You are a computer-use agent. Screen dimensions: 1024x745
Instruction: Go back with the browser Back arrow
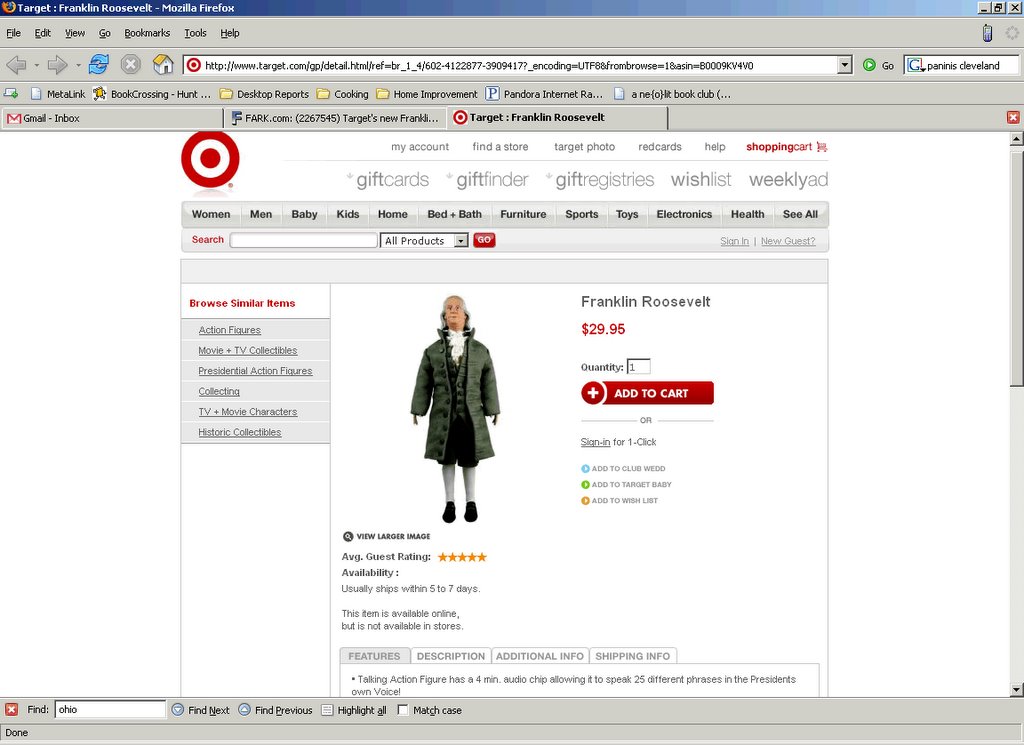coord(16,65)
